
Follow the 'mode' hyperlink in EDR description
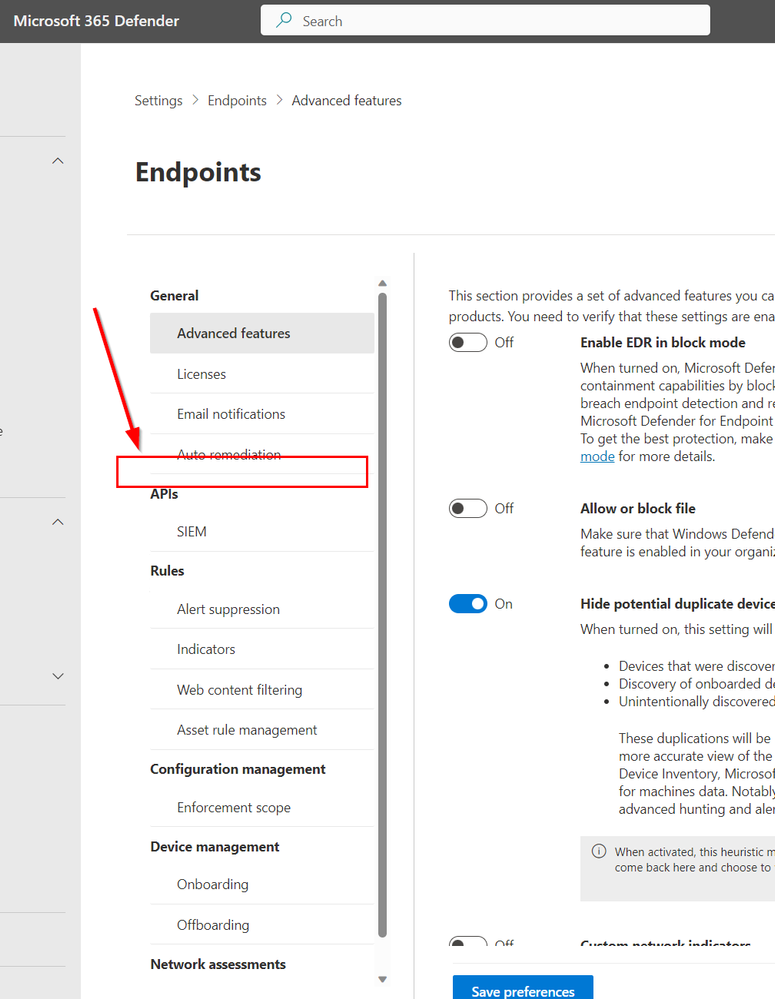597,456
